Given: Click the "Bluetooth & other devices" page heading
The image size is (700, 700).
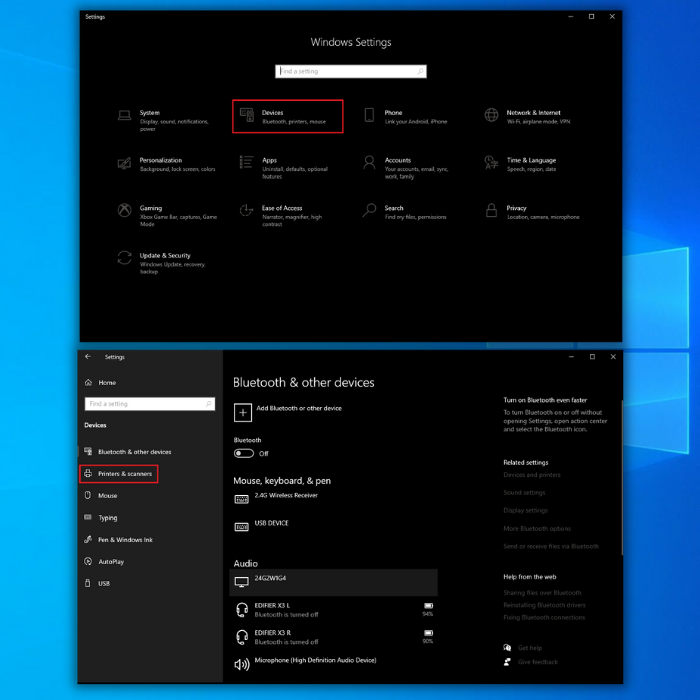Looking at the screenshot, I should click(x=304, y=383).
